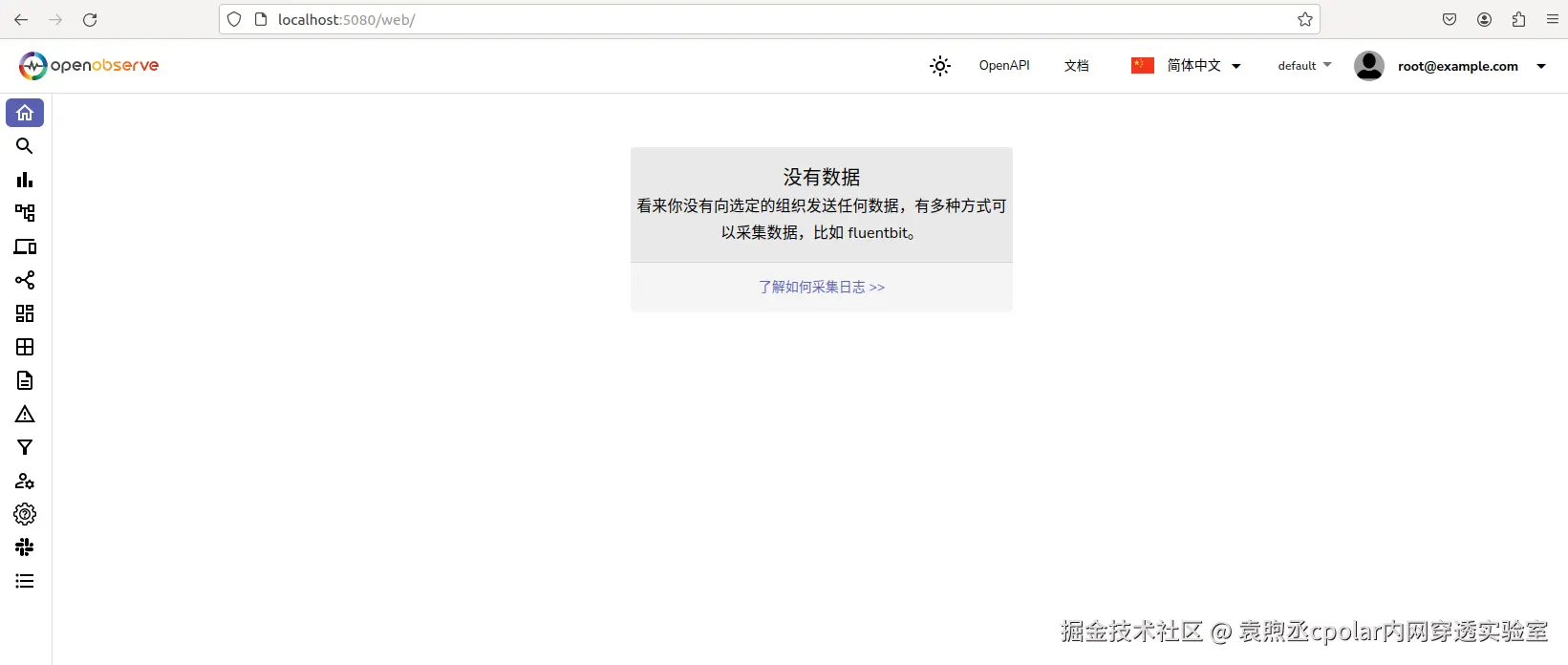Click the localhost:5080/web/ address bar
Image resolution: width=1568 pixels, height=665 pixels.
pos(769,19)
